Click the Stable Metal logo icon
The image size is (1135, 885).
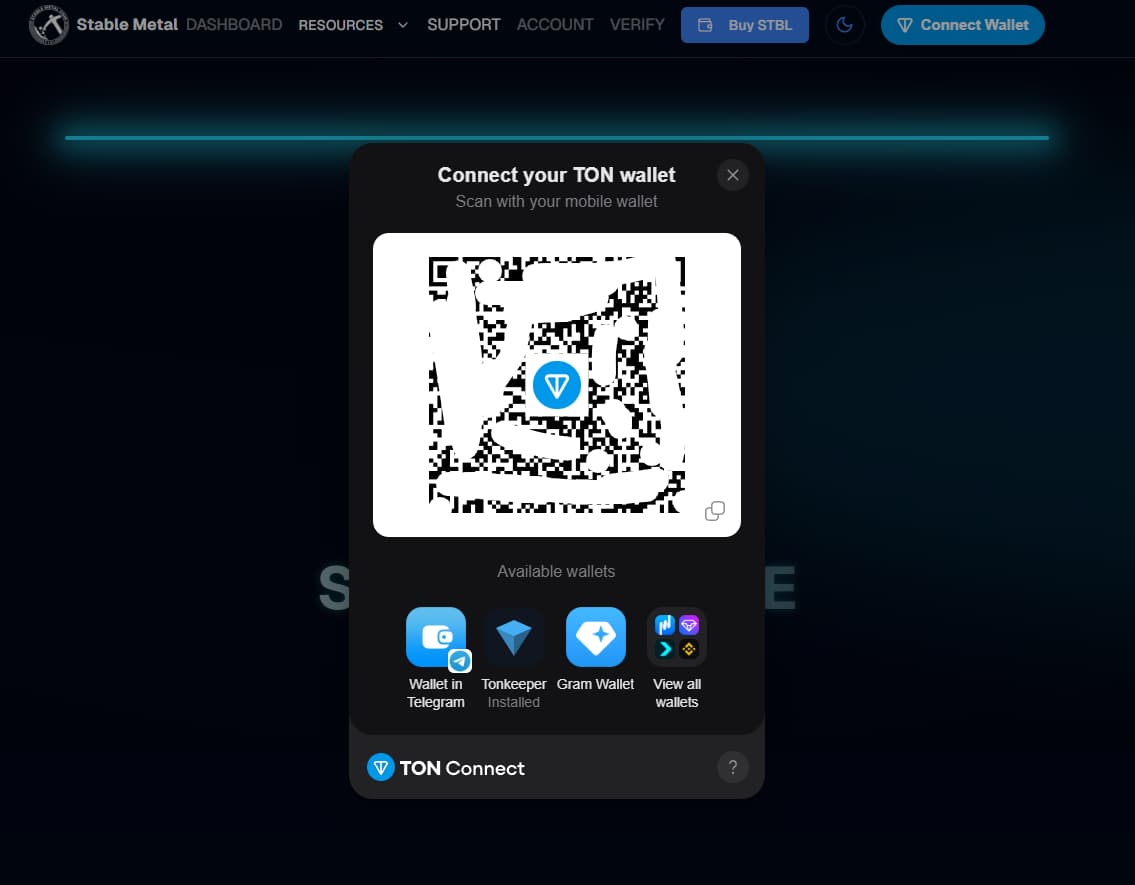coord(48,25)
